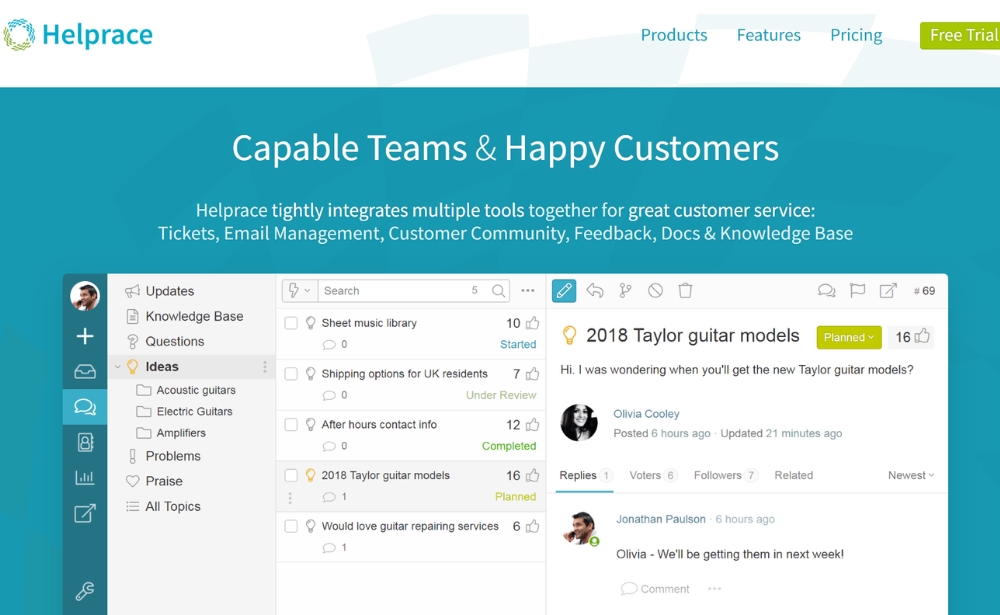Click the reply arrow icon on ticket #69

(594, 290)
